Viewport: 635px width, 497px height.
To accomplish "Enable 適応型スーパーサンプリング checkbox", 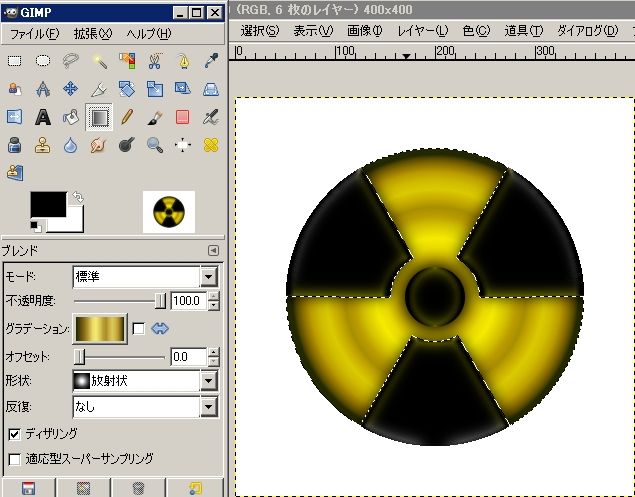I will tap(15, 459).
